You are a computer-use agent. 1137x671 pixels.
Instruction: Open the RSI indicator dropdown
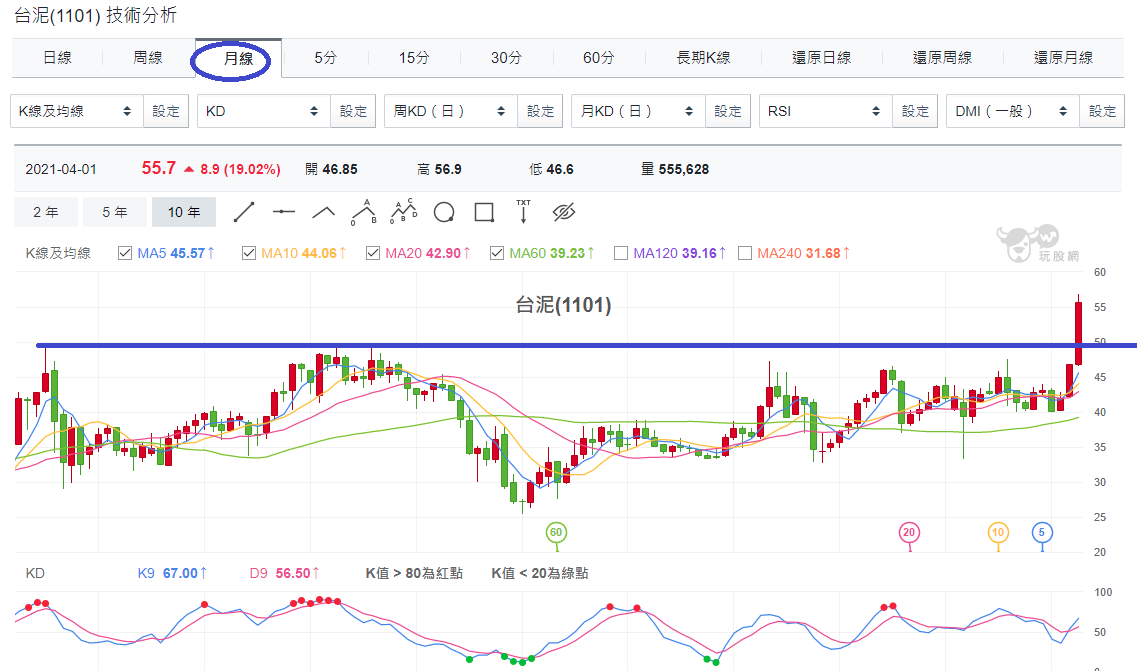pos(826,111)
